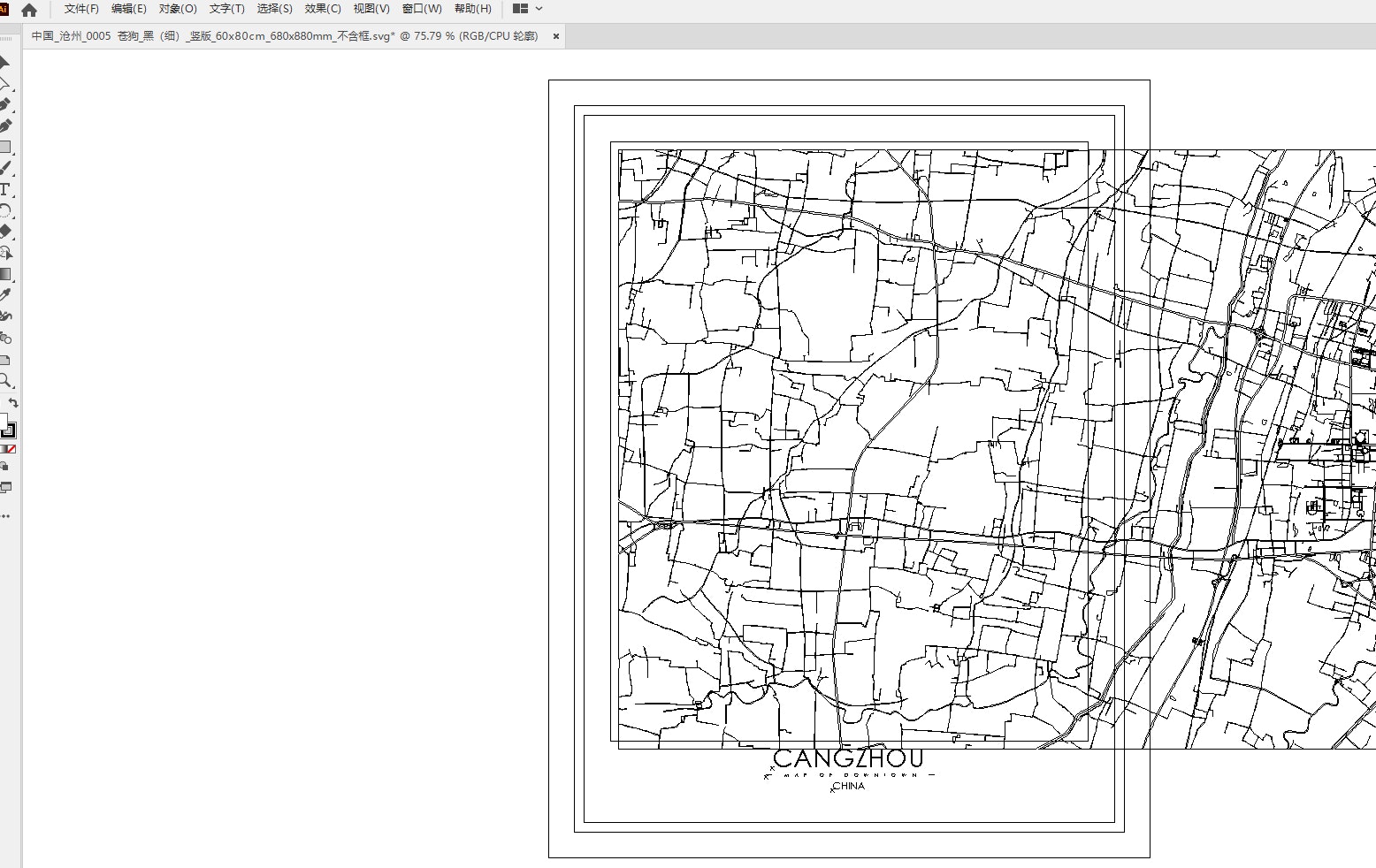Screen dimensions: 1376x868
Task: Open the 窗口(W) menu
Action: 422,9
